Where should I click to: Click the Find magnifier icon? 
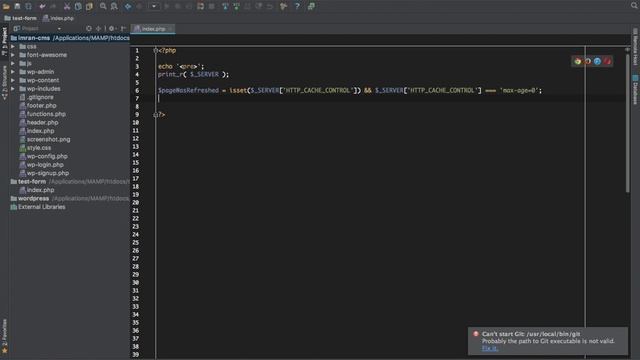(103, 6)
